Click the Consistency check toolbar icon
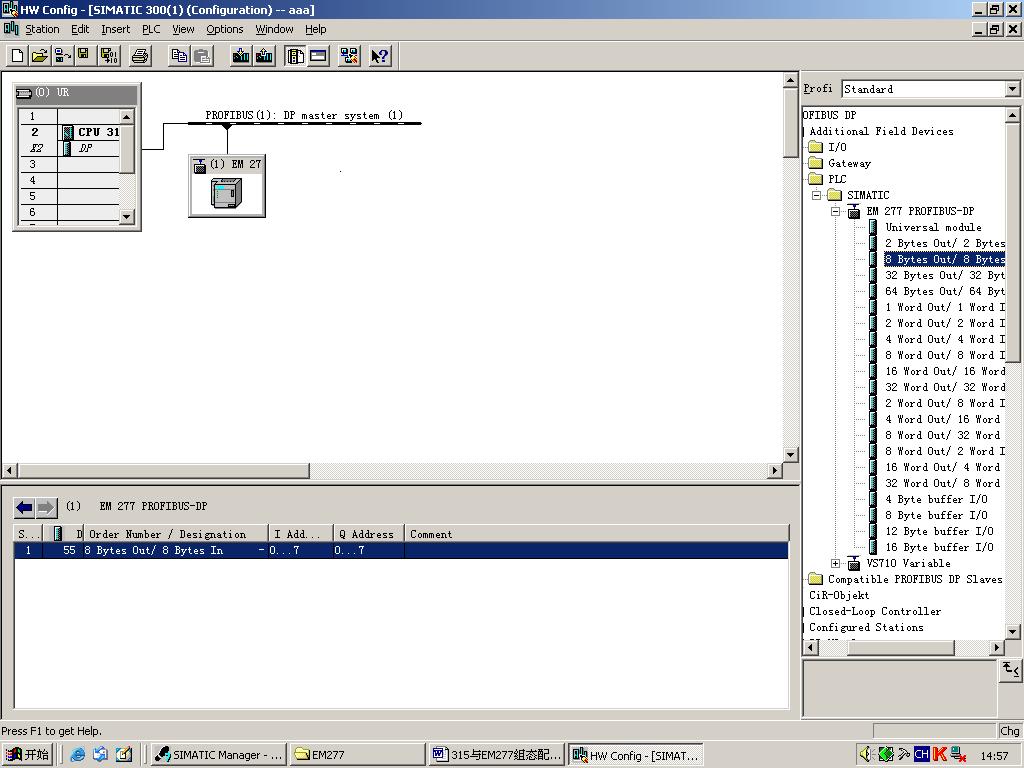 point(349,56)
